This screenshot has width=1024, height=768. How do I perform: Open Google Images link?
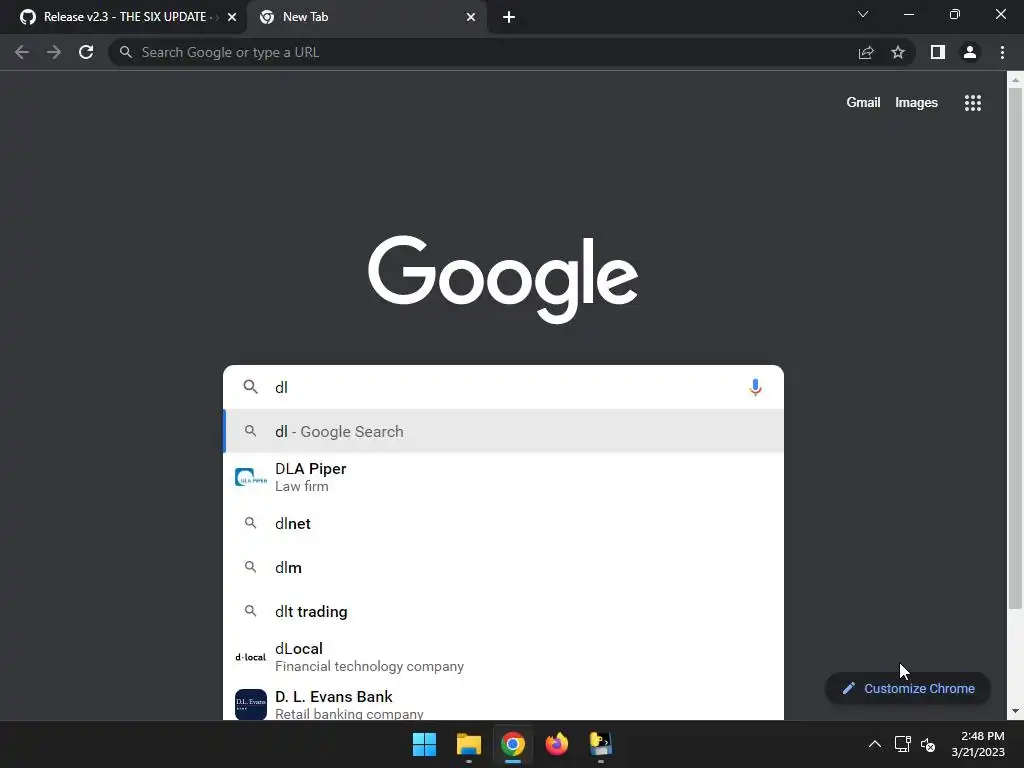tap(916, 103)
